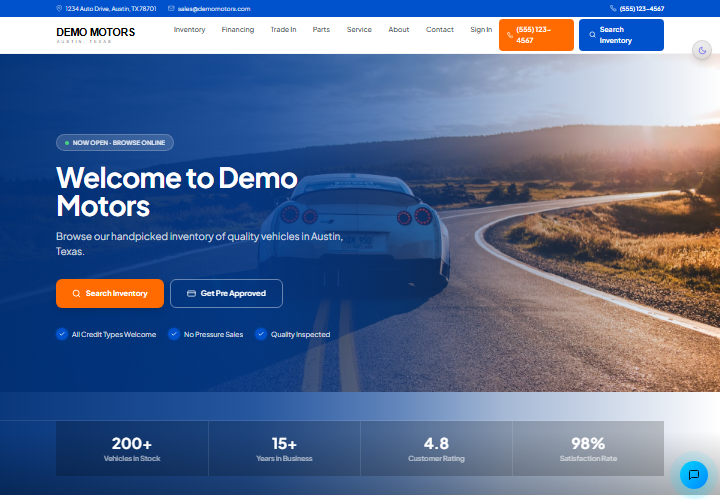Click the 15+ Years in Business stat
Image resolution: width=720 pixels, height=500 pixels.
(x=284, y=449)
